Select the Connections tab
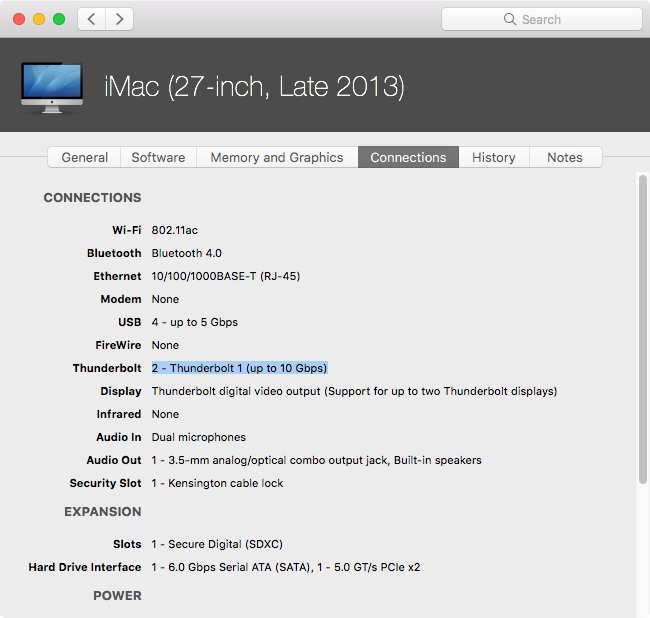 [x=408, y=157]
